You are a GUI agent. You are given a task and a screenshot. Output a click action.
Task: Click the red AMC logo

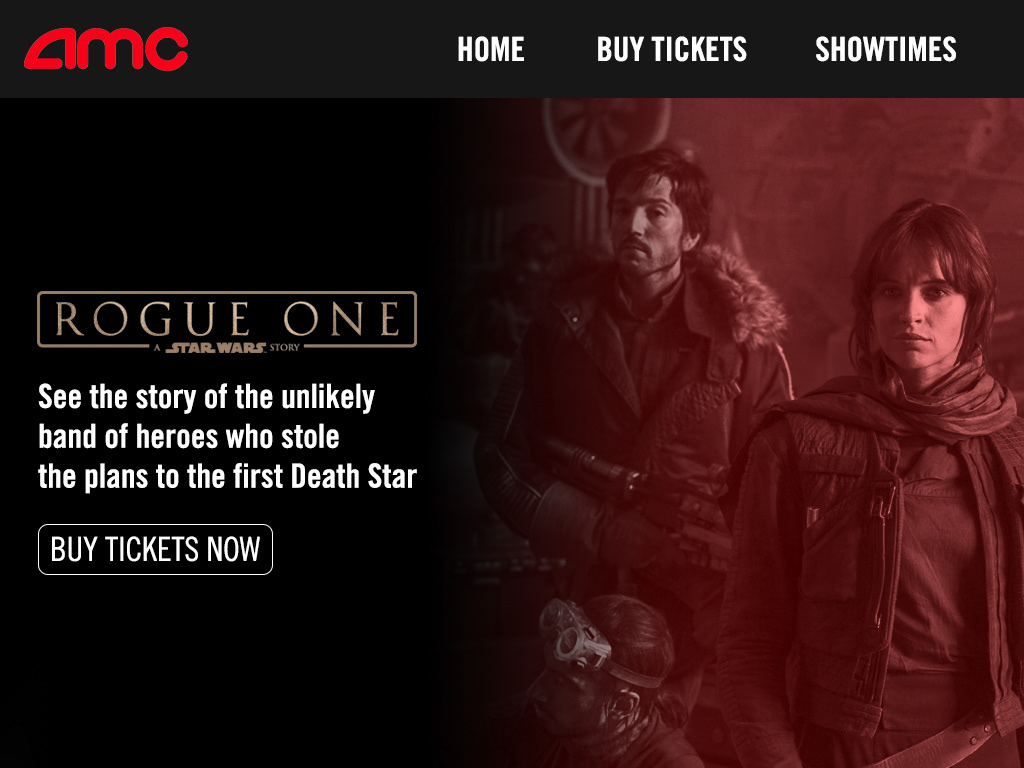point(106,48)
